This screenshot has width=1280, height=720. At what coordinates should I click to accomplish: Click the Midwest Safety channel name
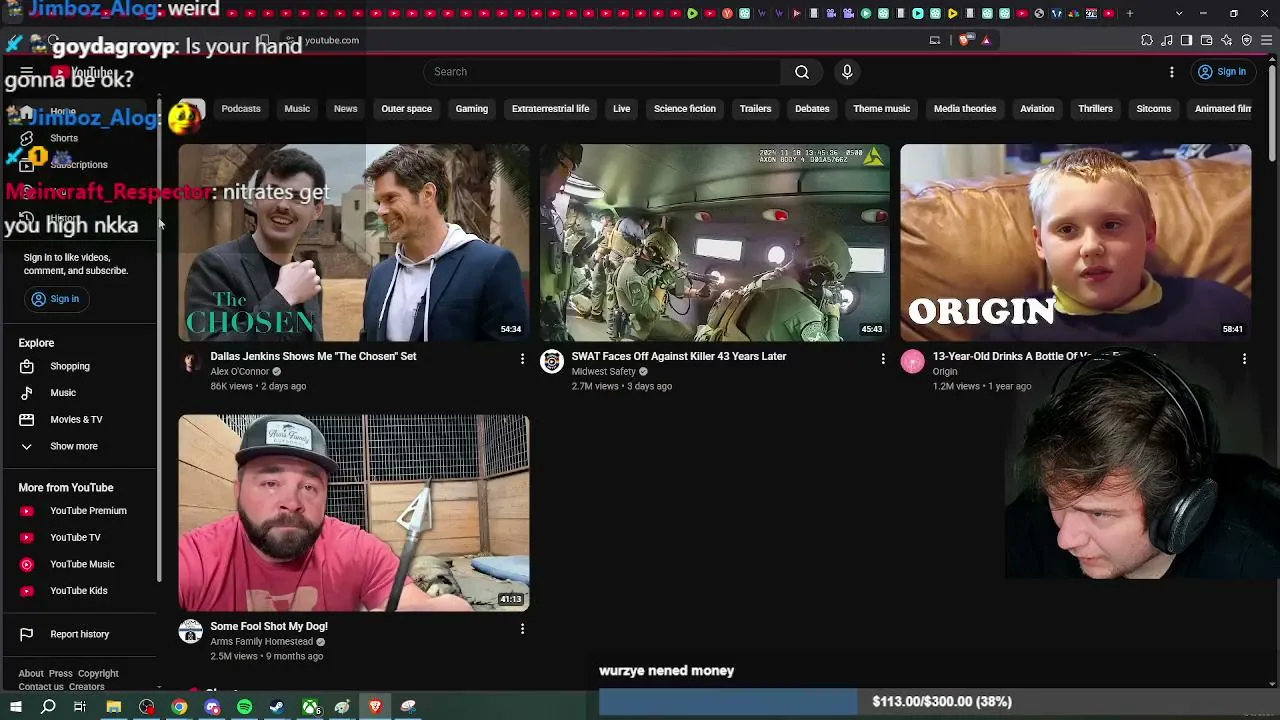[604, 372]
